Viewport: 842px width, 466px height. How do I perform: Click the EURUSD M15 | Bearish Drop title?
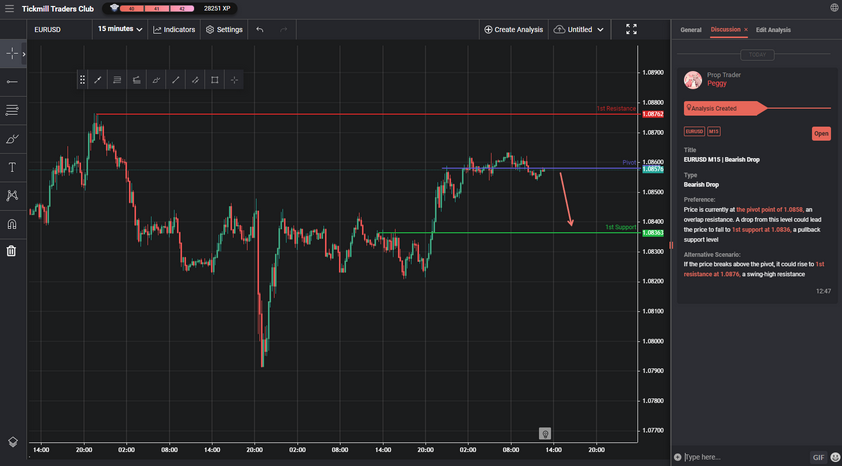pyautogui.click(x=722, y=159)
